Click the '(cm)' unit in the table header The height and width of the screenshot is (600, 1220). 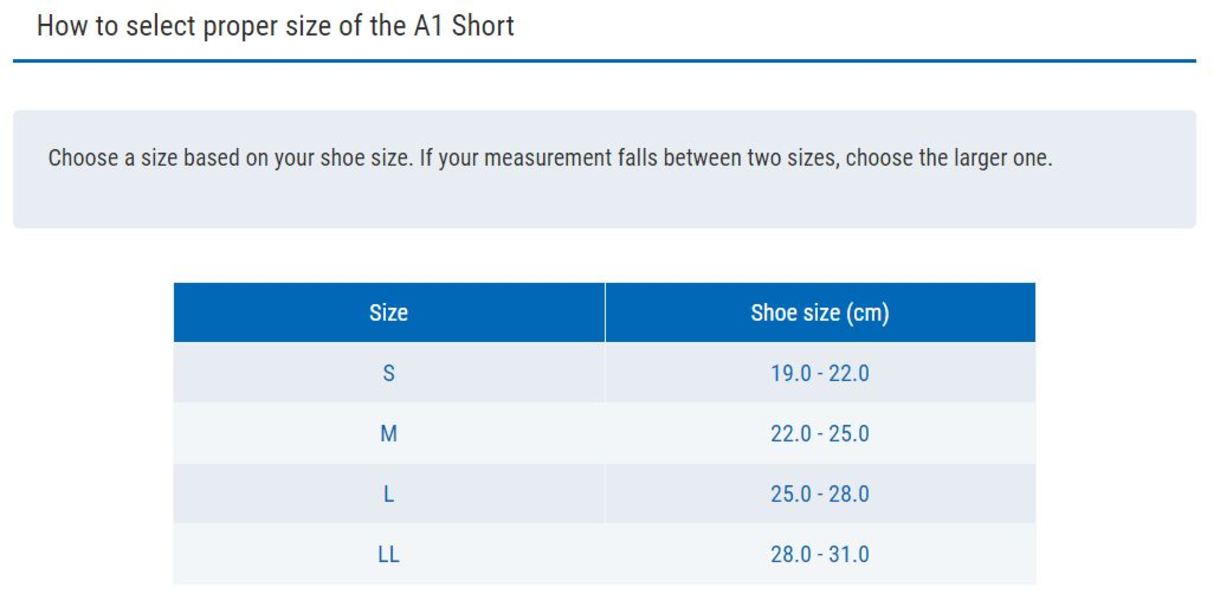coord(867,313)
